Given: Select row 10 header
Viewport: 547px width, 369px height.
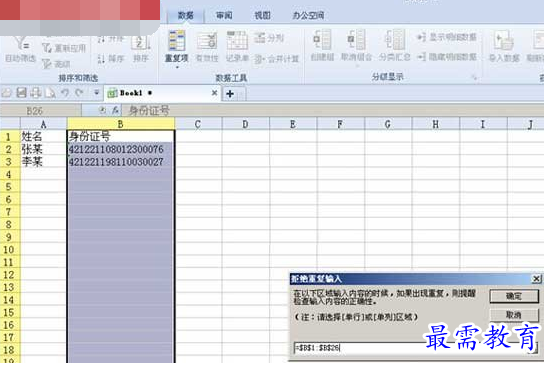Looking at the screenshot, I should [10, 249].
